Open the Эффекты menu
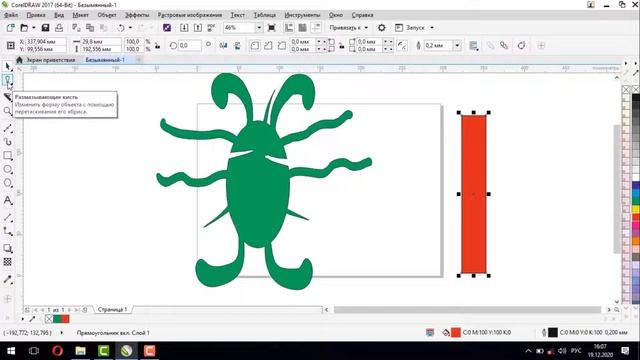The height and width of the screenshot is (360, 640). [137, 15]
